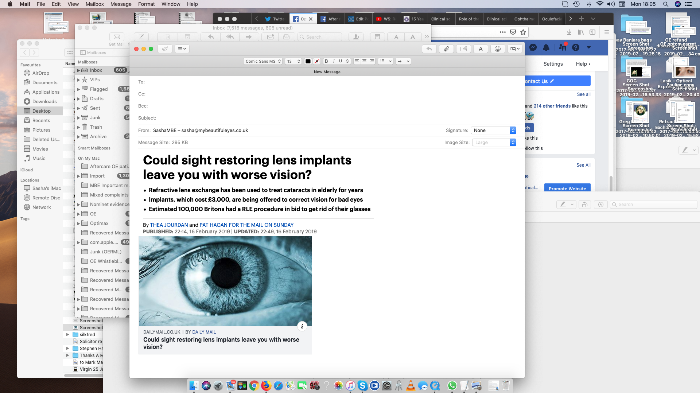Select the Sent mailbox in Mail sidebar
This screenshot has height=393, width=700.
pyautogui.click(x=95, y=108)
